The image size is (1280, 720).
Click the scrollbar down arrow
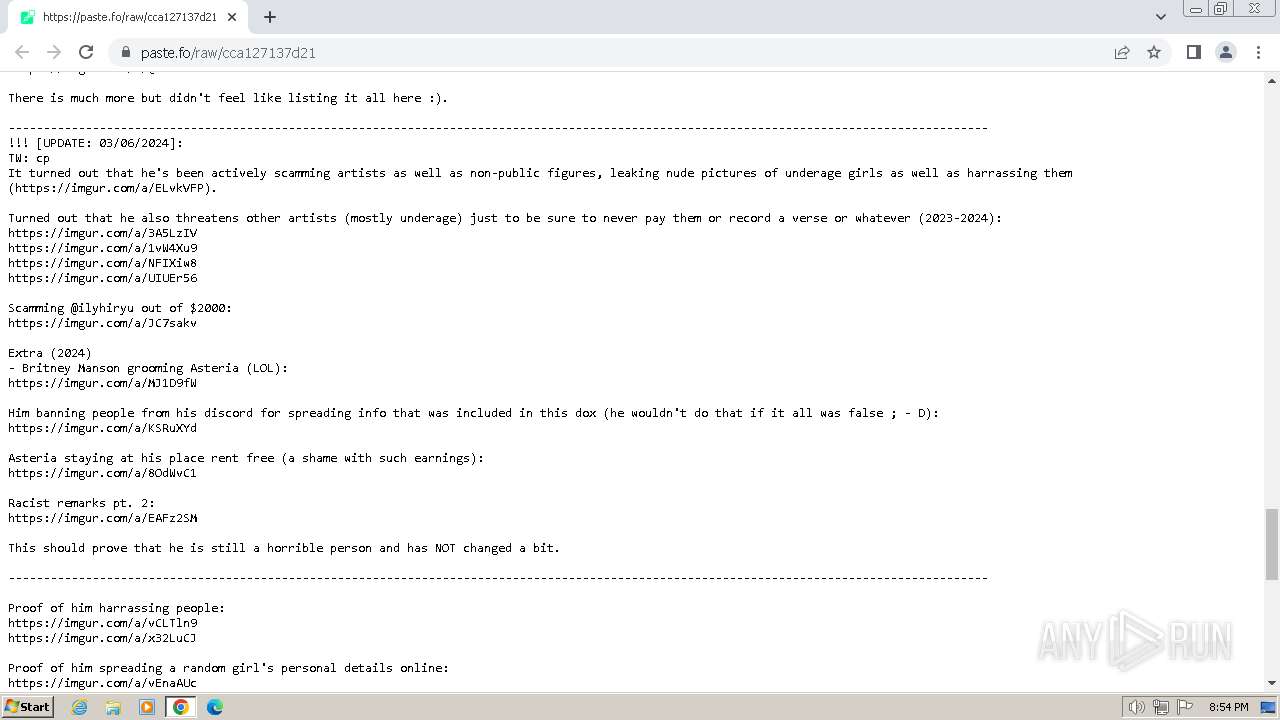[x=1271, y=683]
